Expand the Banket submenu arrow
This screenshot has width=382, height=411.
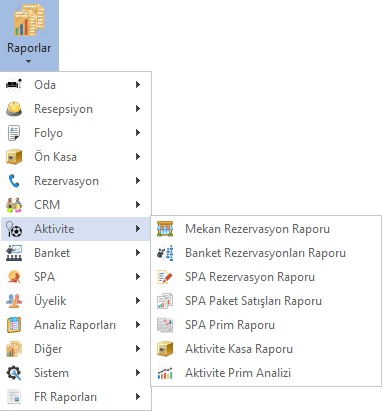click(138, 253)
